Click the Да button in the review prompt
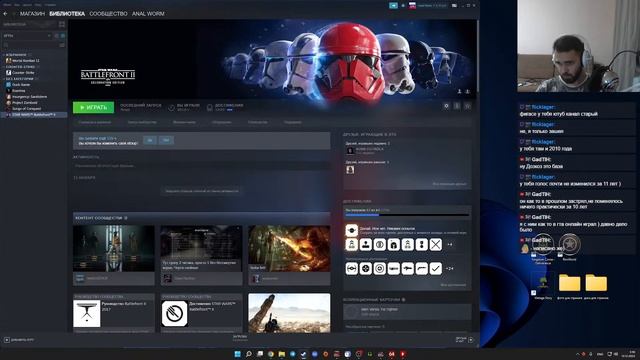This screenshot has height=360, width=640. coord(150,140)
